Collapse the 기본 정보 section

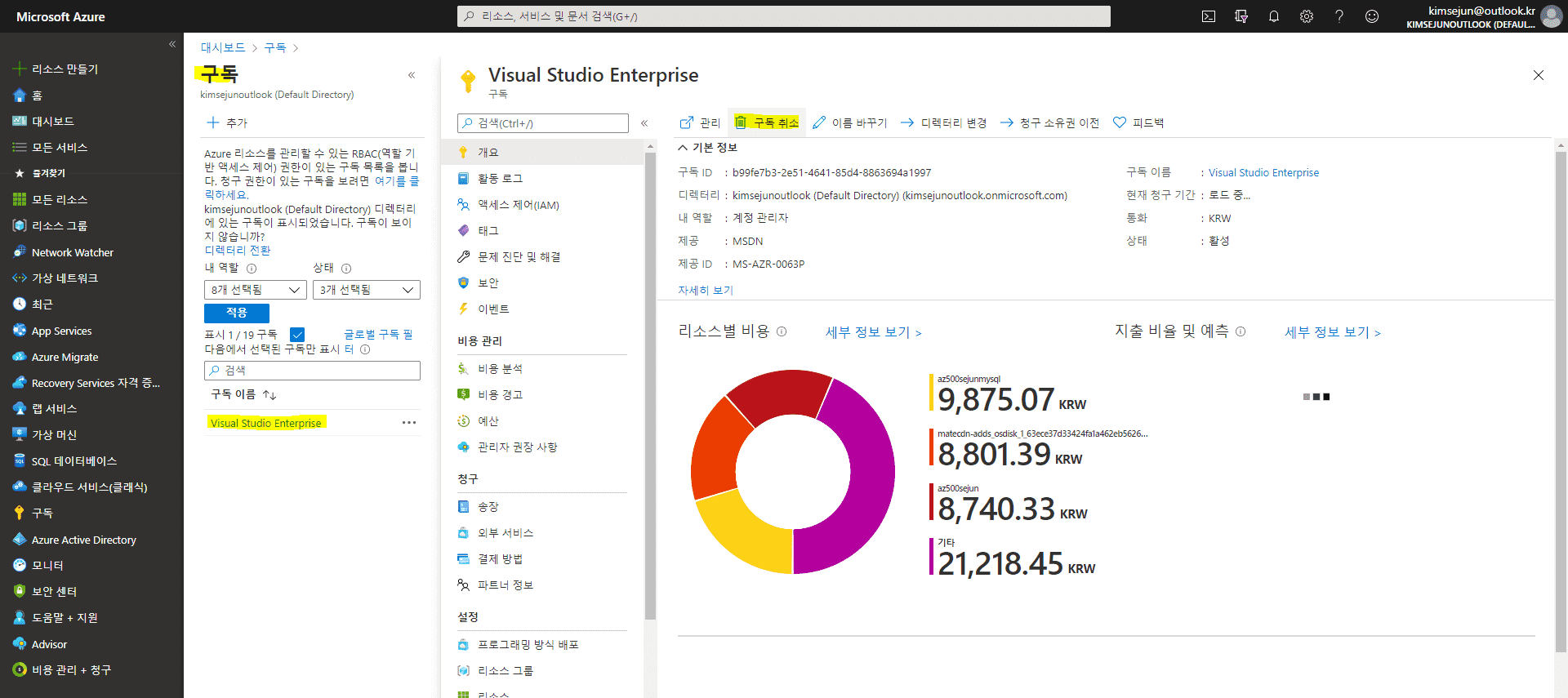click(707, 148)
